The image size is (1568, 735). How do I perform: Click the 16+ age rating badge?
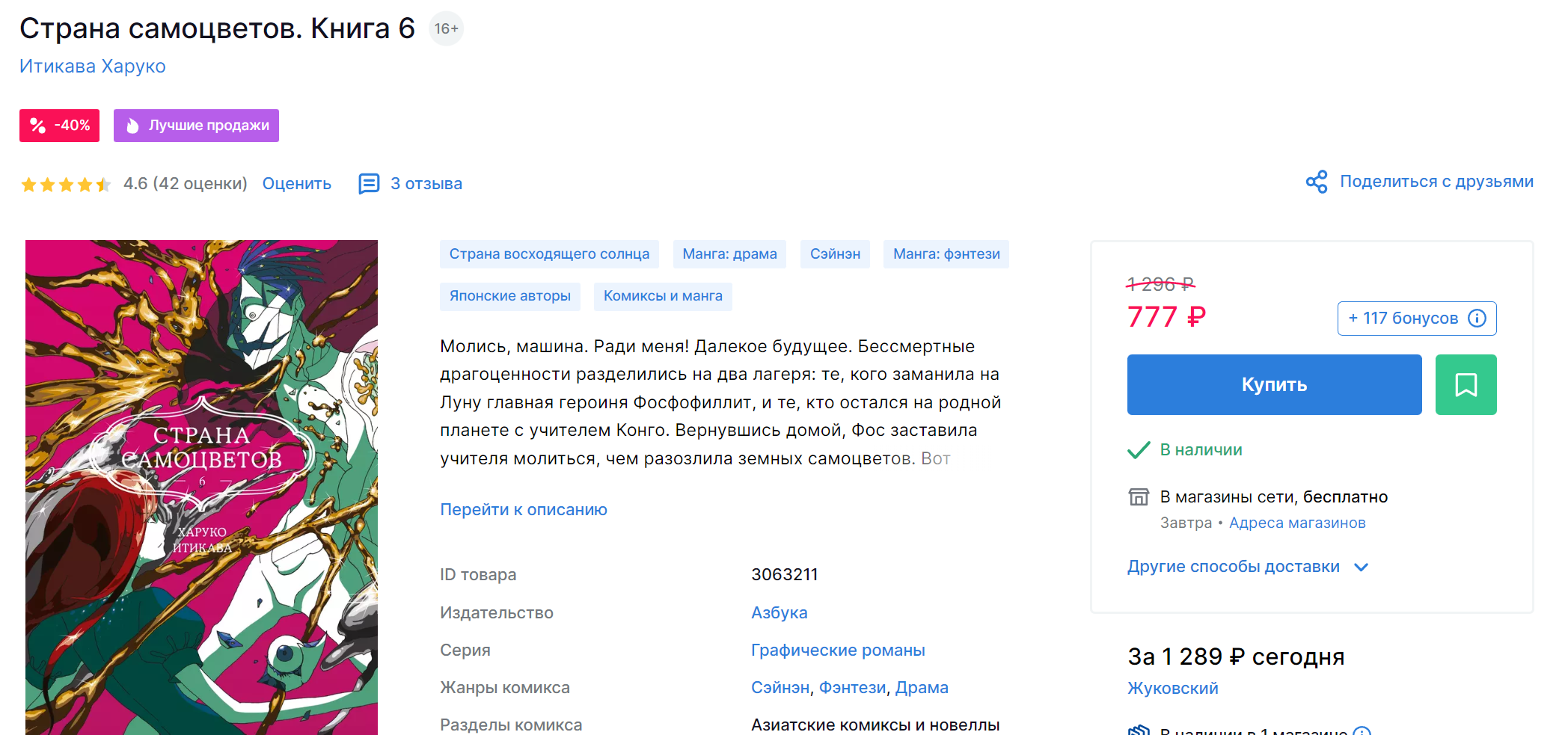coord(447,28)
